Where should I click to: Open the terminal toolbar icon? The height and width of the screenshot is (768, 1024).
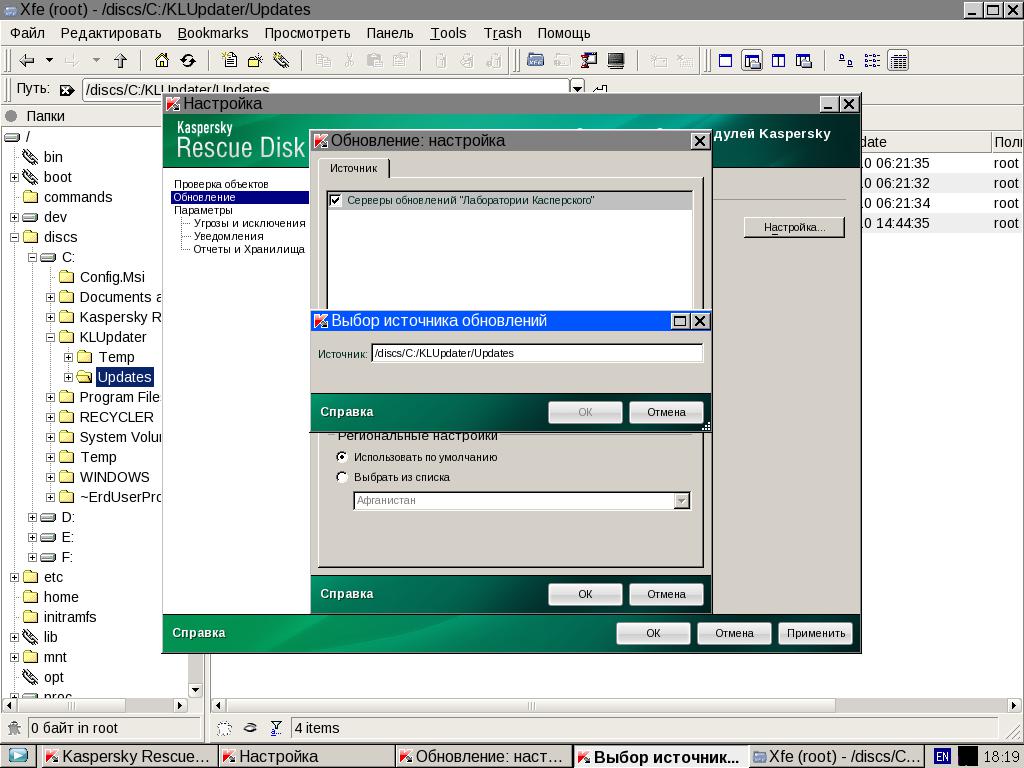[x=616, y=61]
